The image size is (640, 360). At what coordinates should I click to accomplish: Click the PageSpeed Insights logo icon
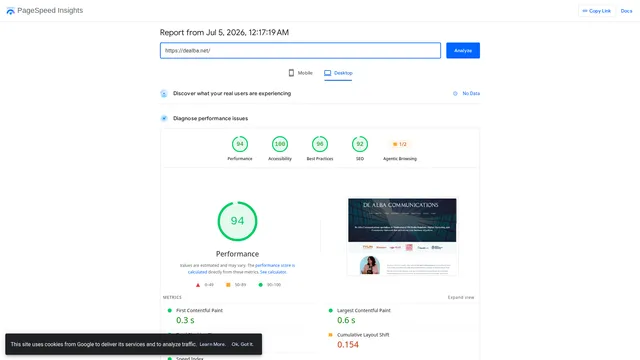coord(10,11)
